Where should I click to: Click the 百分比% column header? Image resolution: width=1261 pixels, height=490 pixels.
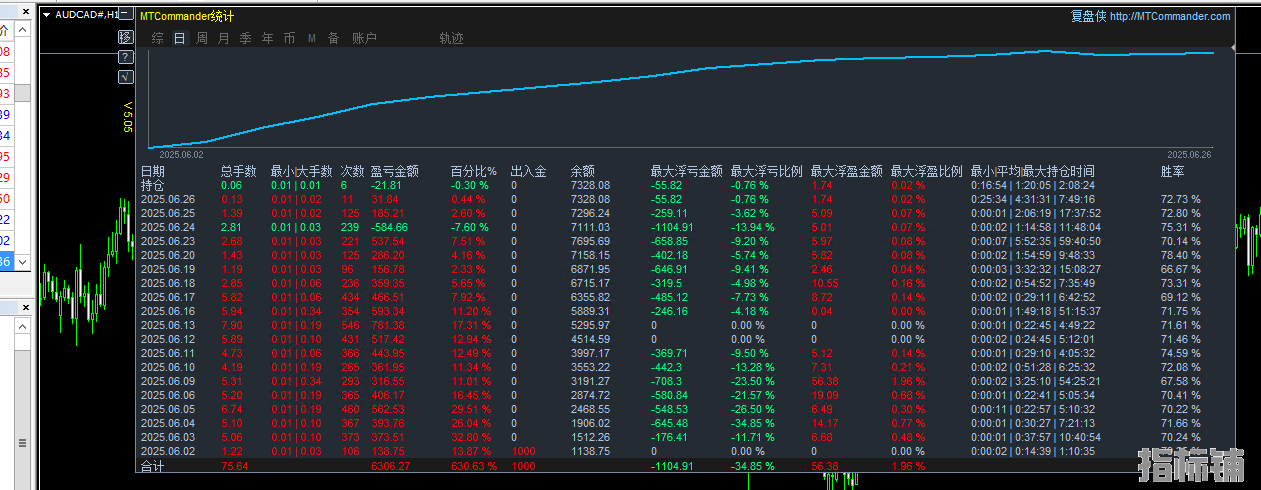(x=473, y=171)
